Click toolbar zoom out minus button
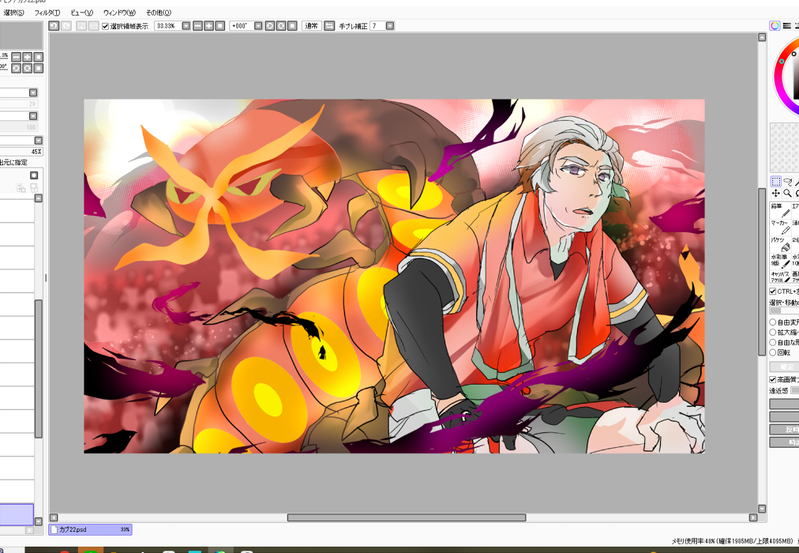The width and height of the screenshot is (799, 553). (198, 25)
